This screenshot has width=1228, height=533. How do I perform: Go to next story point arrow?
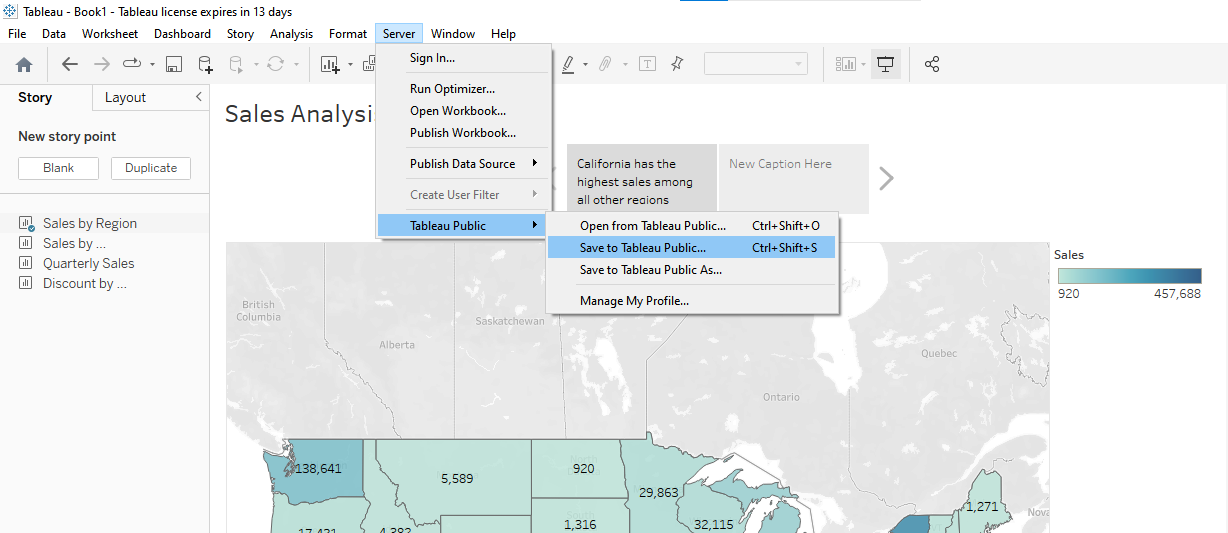[886, 179]
